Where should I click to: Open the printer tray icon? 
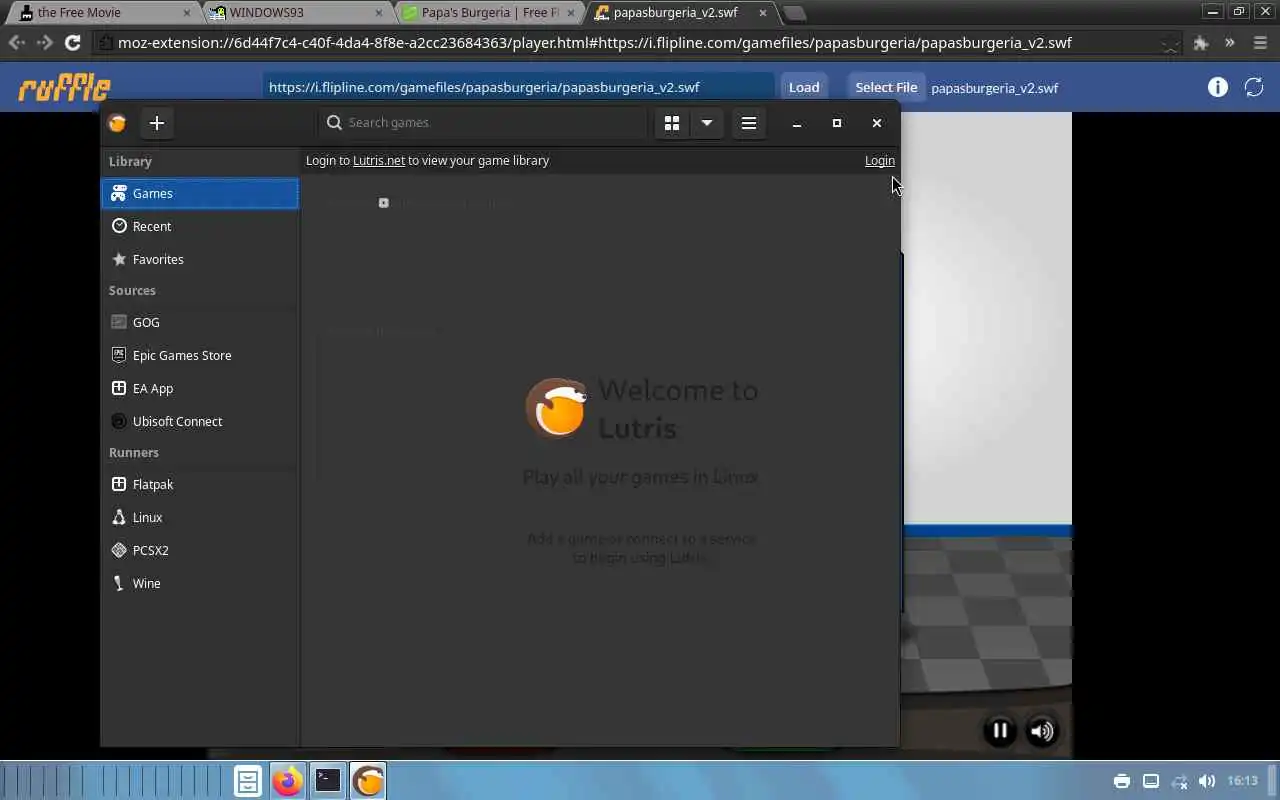pos(1122,781)
